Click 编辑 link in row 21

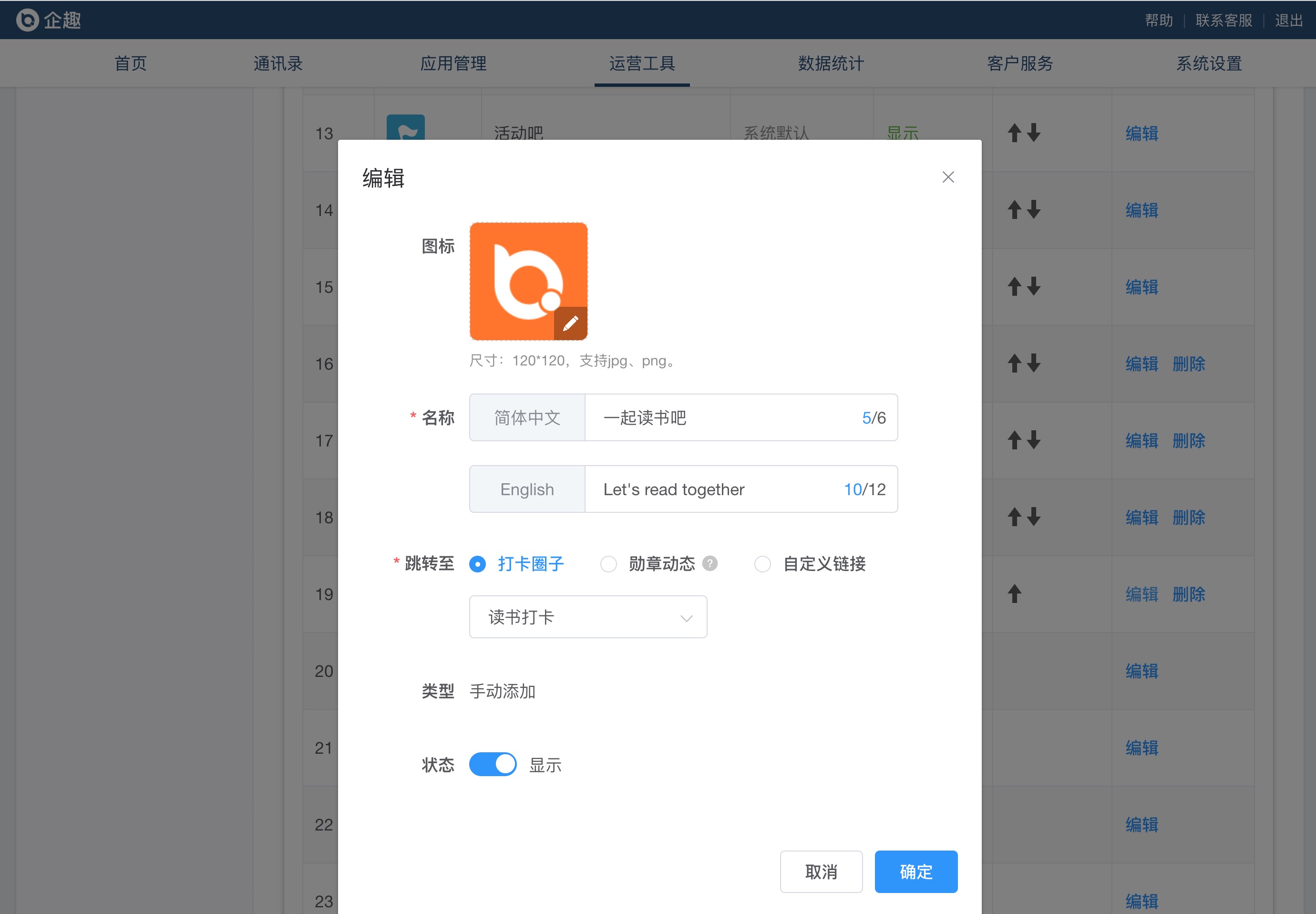pyautogui.click(x=1141, y=748)
